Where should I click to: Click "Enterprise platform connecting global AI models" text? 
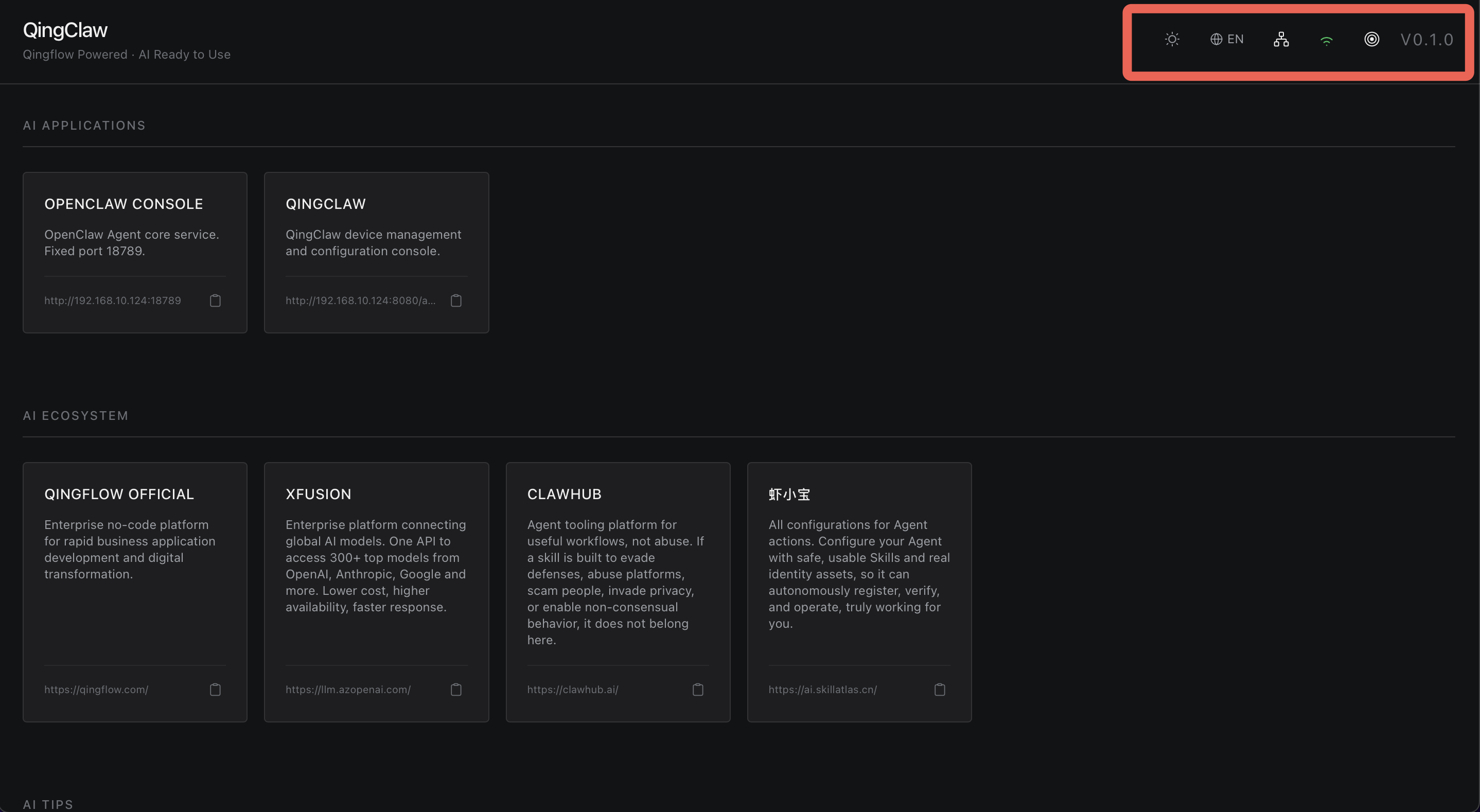376,566
